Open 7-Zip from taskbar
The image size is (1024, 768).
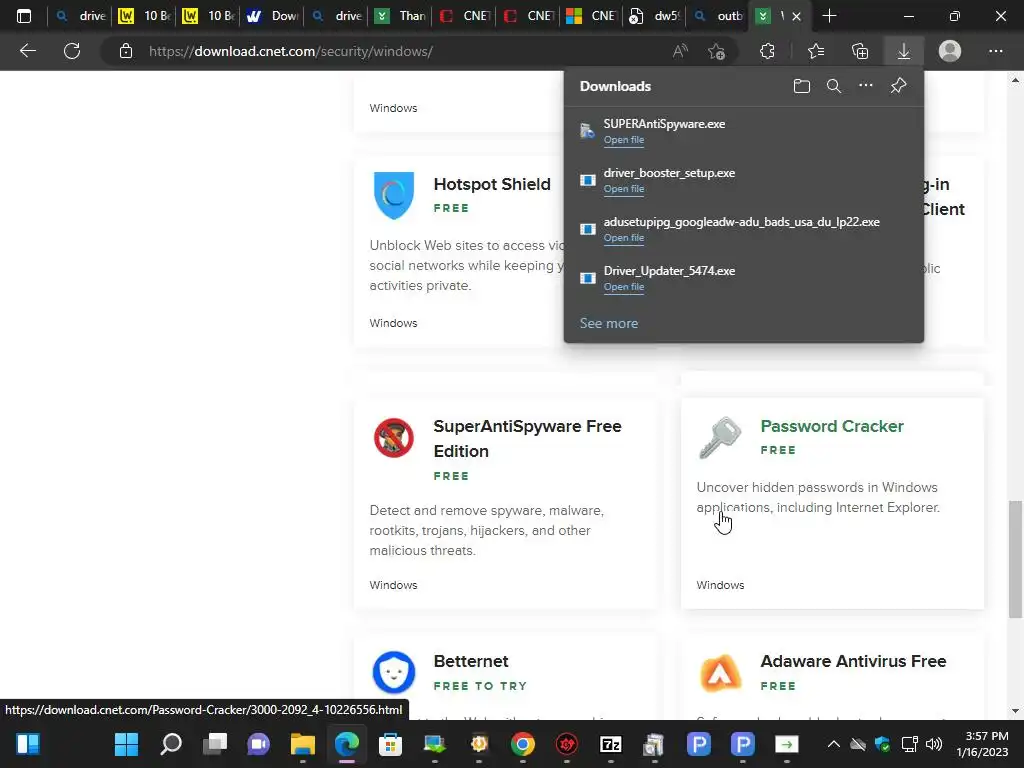pyautogui.click(x=611, y=744)
